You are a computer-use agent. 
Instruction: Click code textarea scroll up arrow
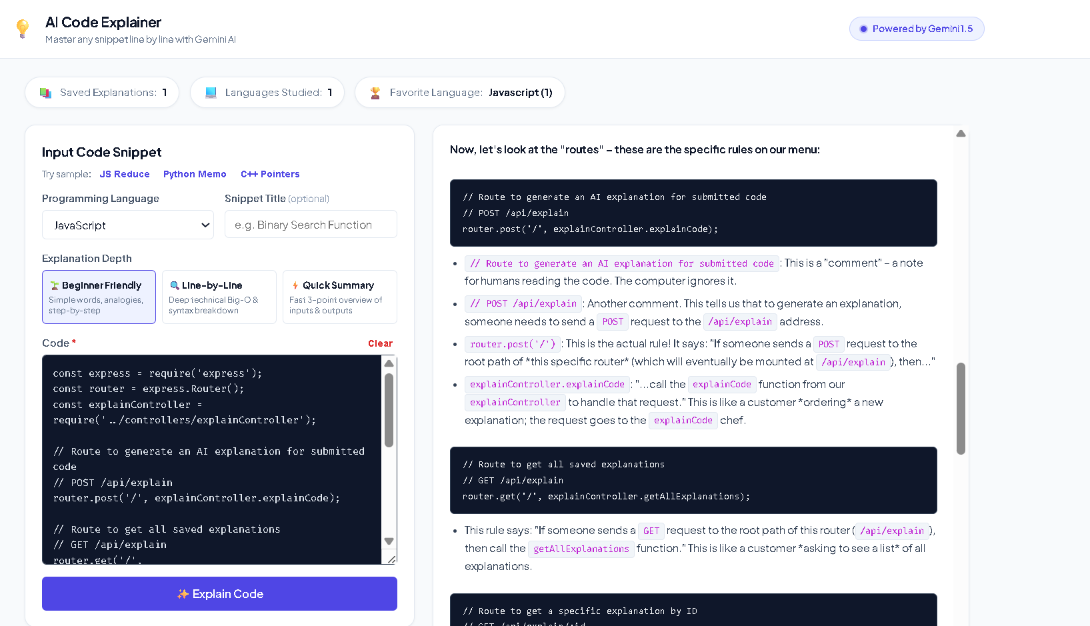click(389, 363)
